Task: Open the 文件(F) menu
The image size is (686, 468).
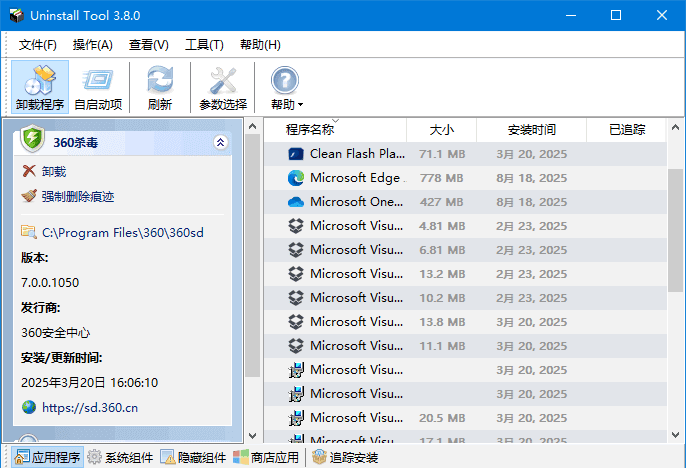Action: [38, 45]
